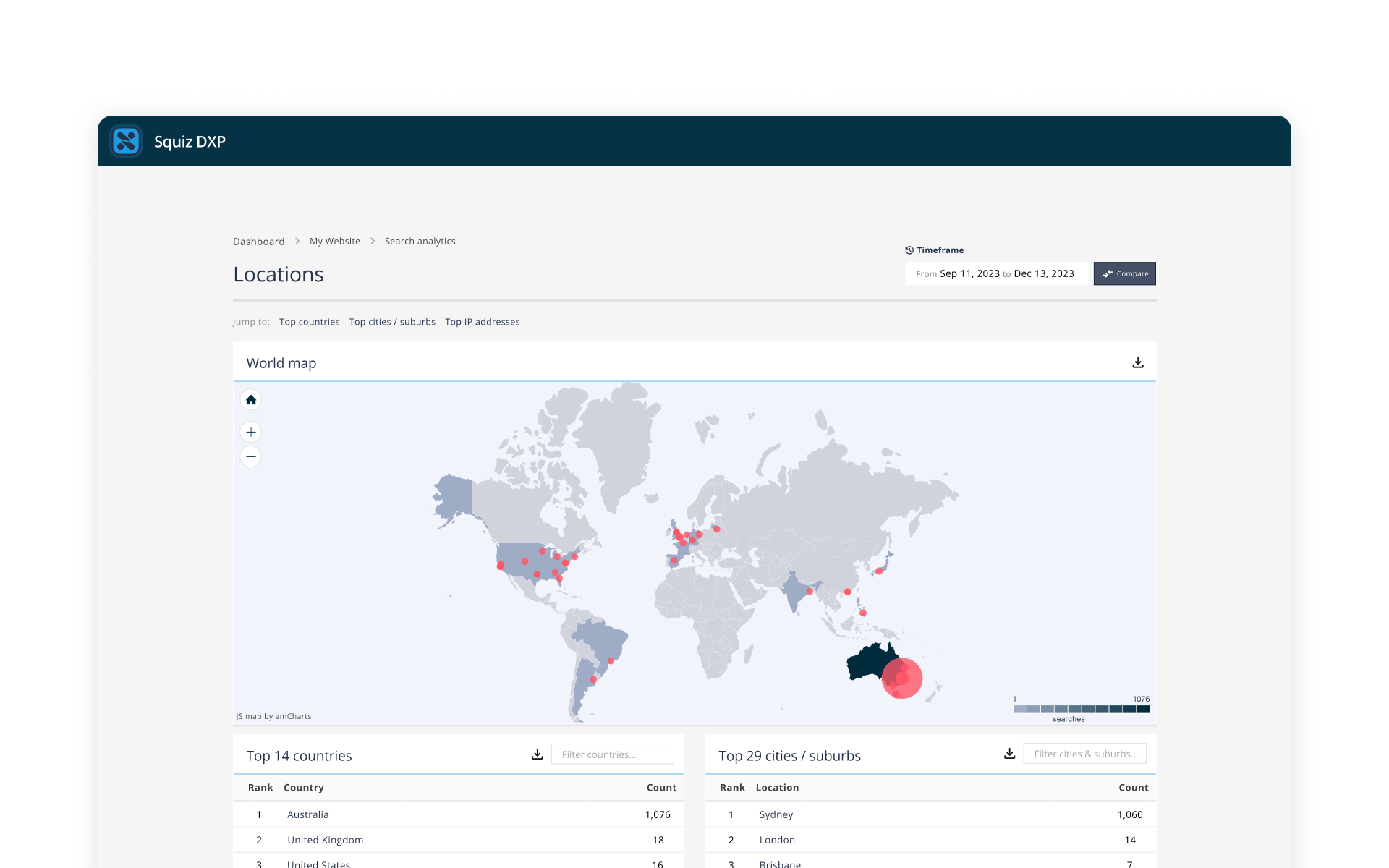
Task: Select the Australia row
Action: click(459, 814)
